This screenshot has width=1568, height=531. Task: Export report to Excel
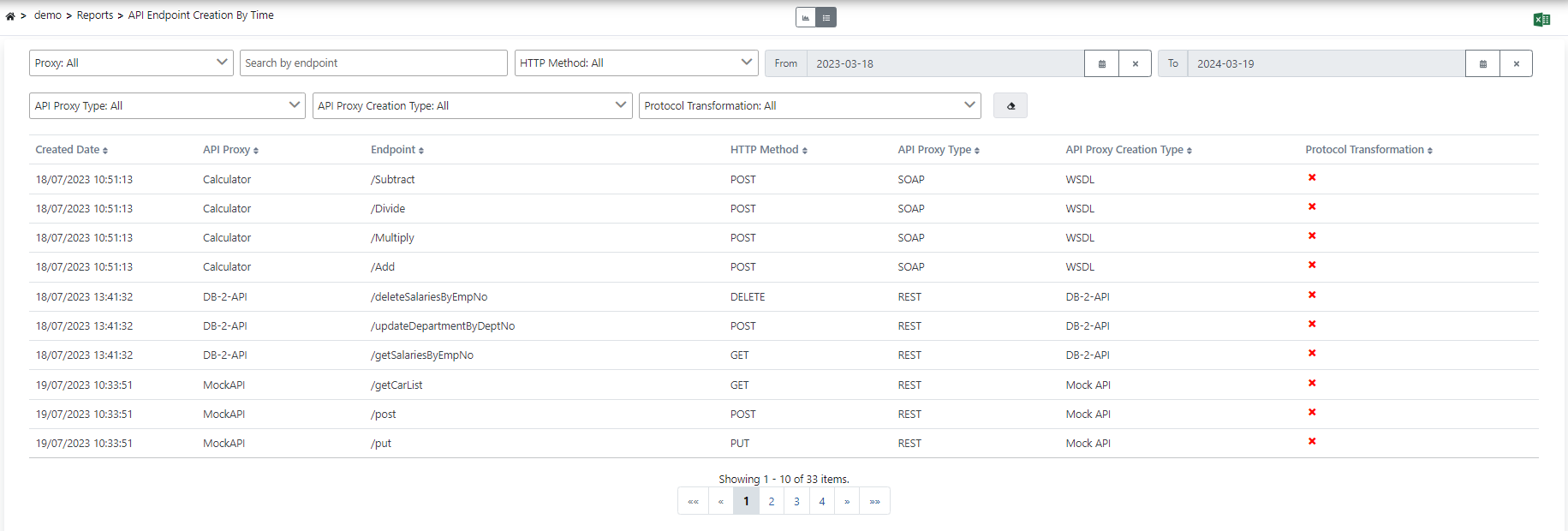[1541, 20]
